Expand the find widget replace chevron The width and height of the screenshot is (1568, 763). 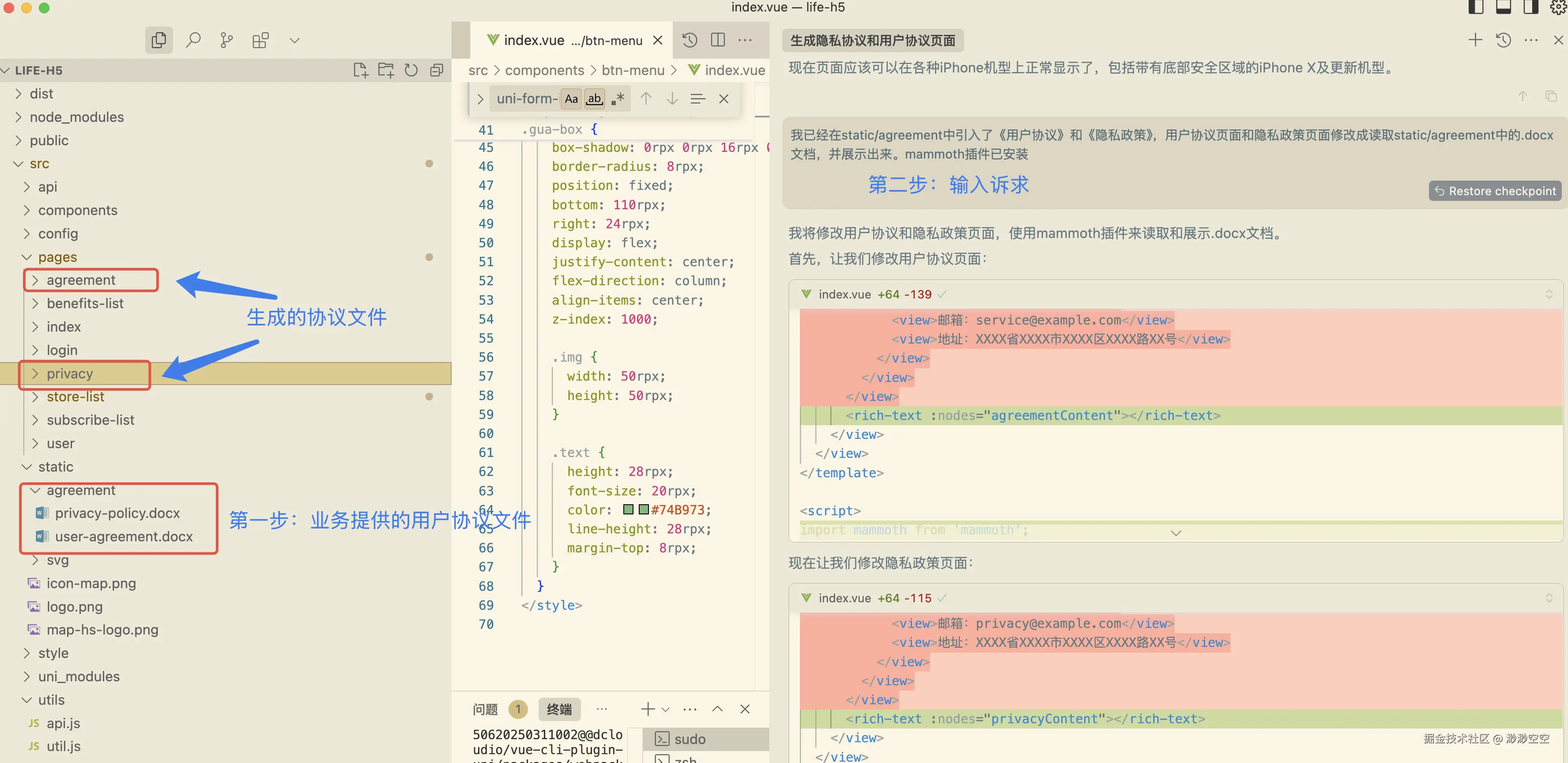(x=480, y=98)
